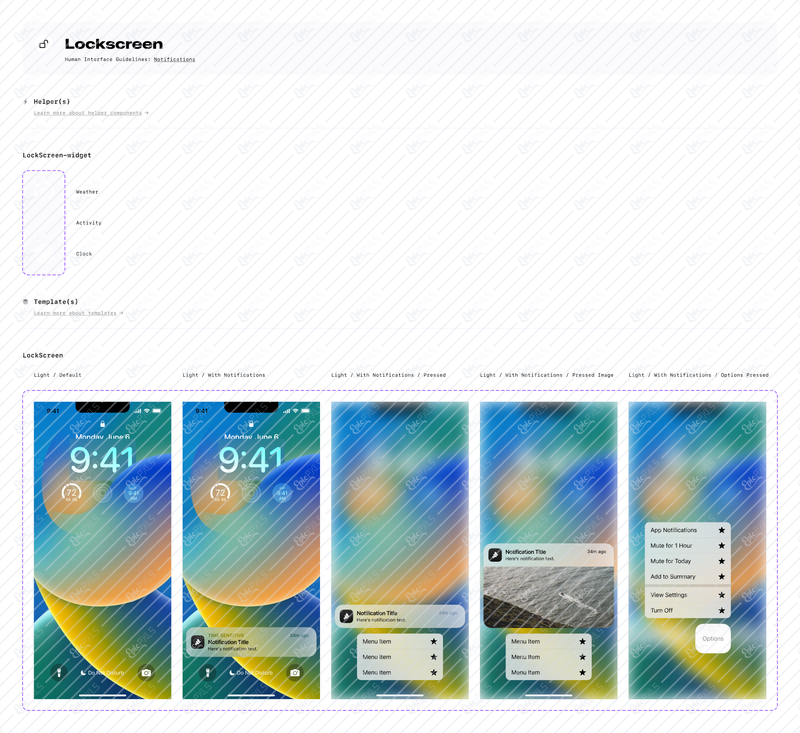This screenshot has height=733, width=800.
Task: Click the padlock icon beside the Lockscreen title
Action: (44, 44)
